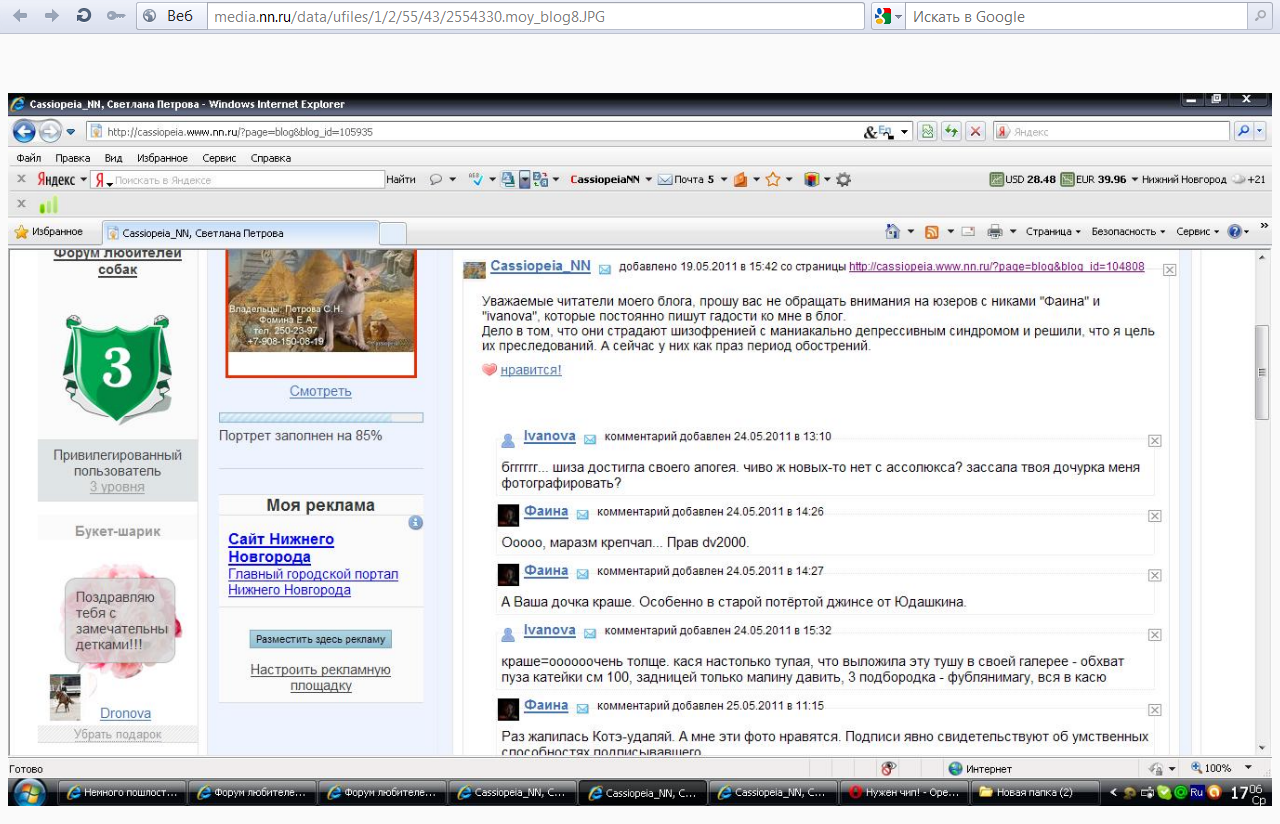Open Yandex bar settings gear
The height and width of the screenshot is (824, 1280).
(x=843, y=180)
